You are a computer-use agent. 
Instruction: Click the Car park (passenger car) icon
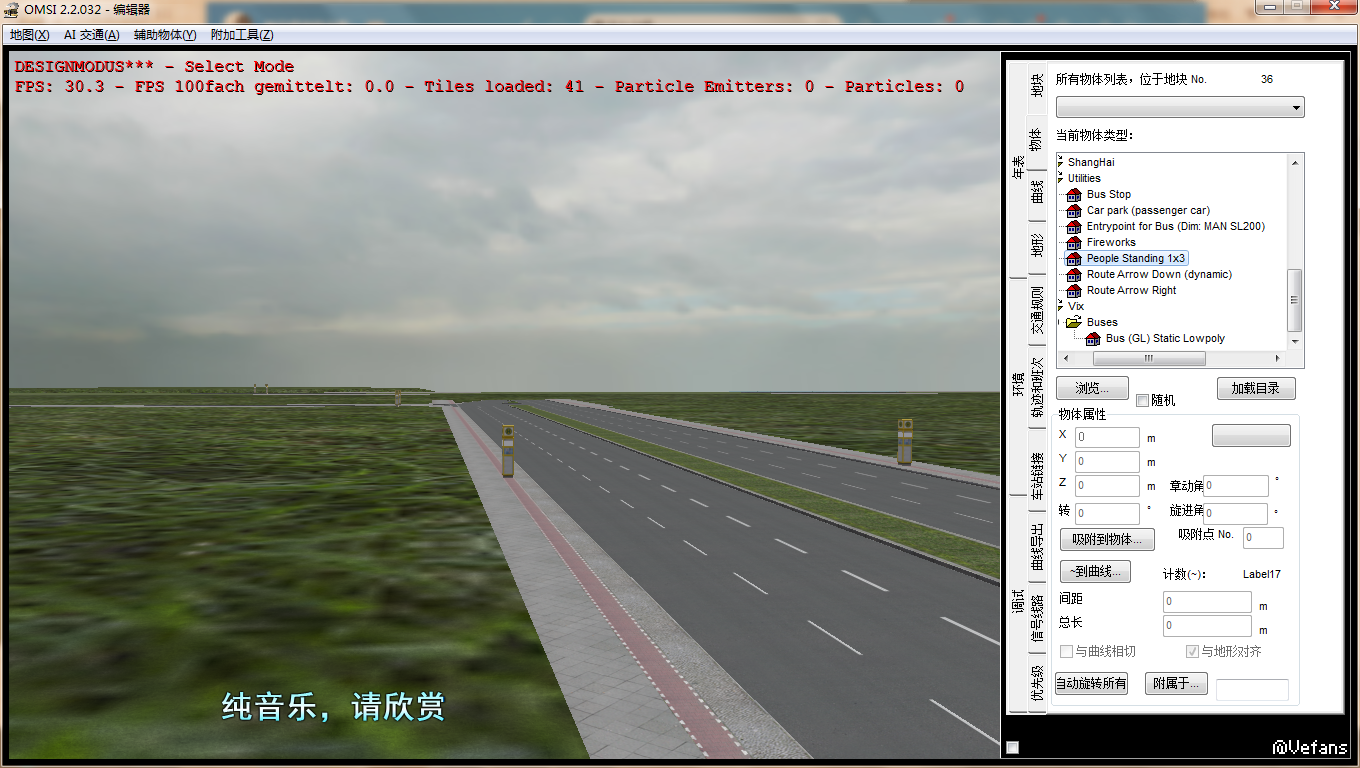coord(1074,210)
